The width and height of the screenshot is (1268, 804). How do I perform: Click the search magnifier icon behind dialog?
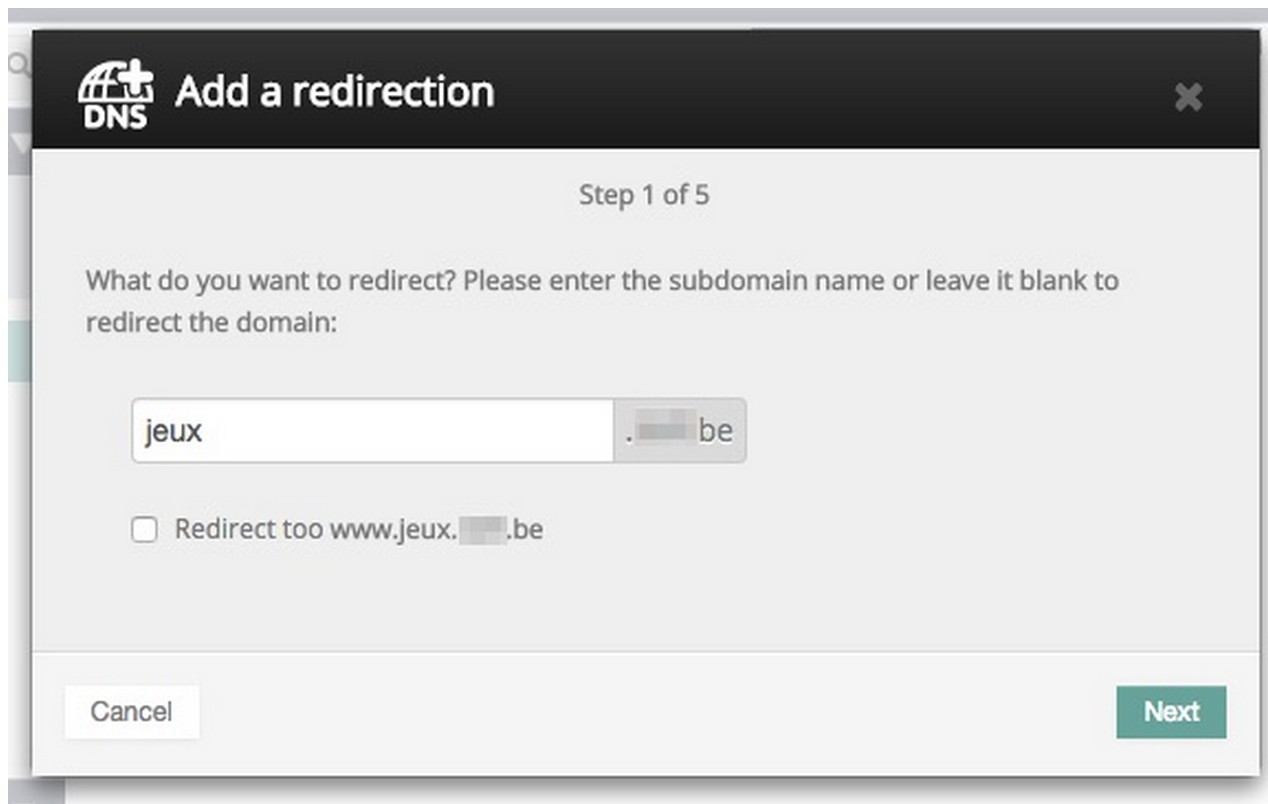pos(17,65)
